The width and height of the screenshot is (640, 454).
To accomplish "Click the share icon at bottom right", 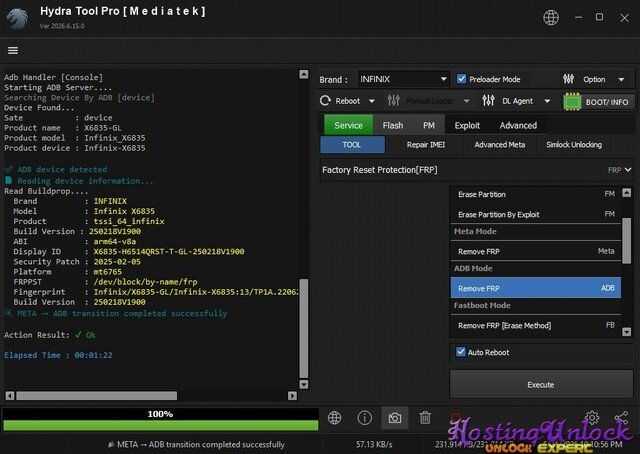I will [621, 418].
